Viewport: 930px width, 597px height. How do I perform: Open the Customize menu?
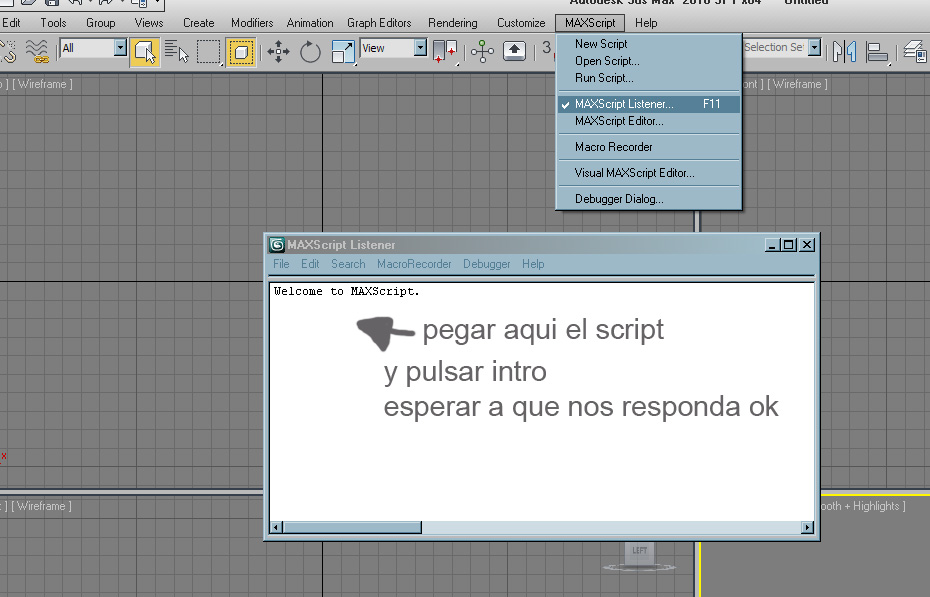[521, 23]
